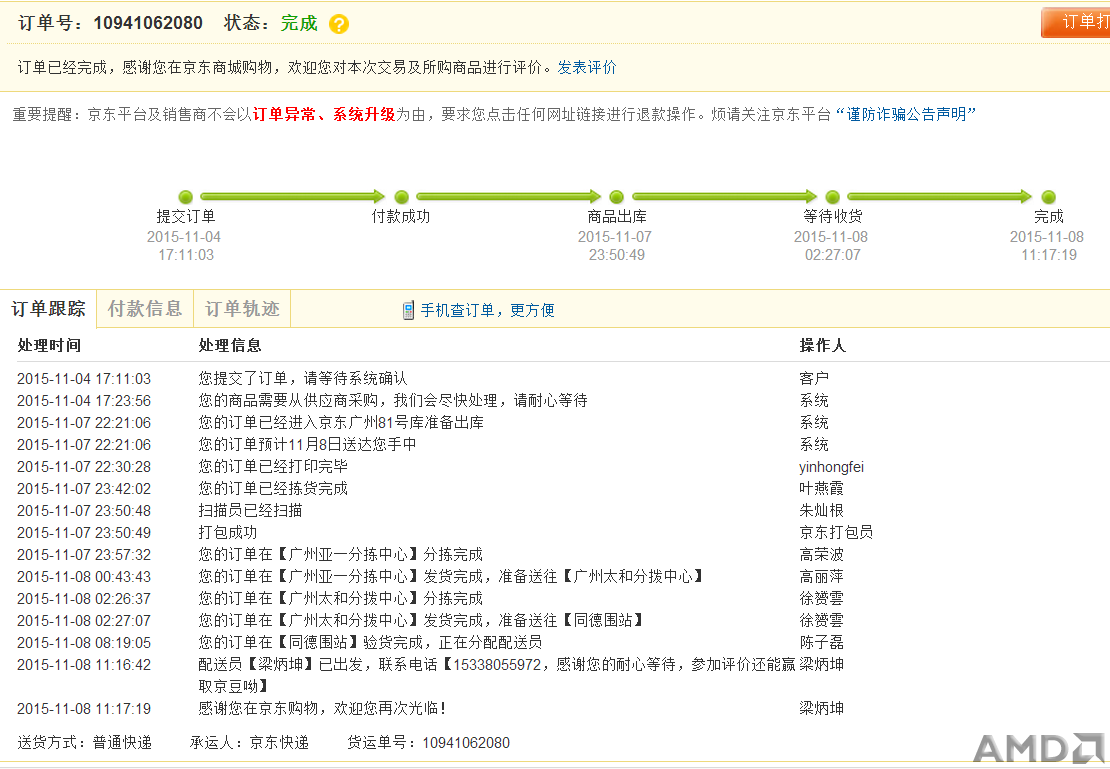1110x769 pixels.
Task: Click the 完成 green progress dot
Action: pos(1048,197)
